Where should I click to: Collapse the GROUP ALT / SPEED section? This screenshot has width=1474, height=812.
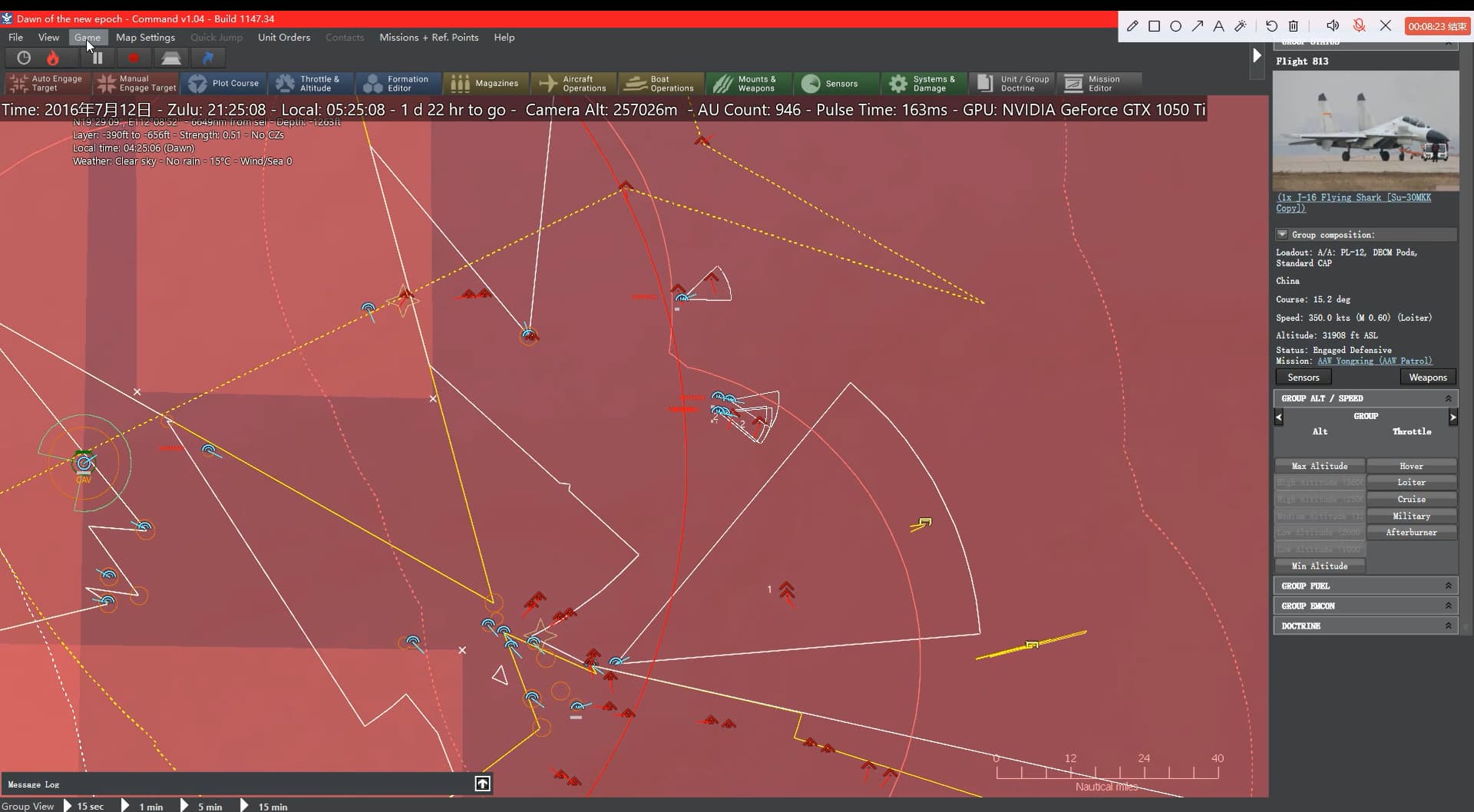(1448, 398)
